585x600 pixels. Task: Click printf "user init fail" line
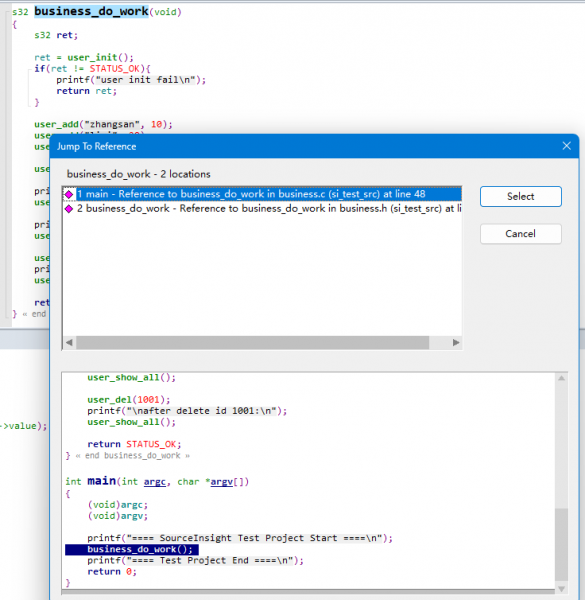pos(131,80)
